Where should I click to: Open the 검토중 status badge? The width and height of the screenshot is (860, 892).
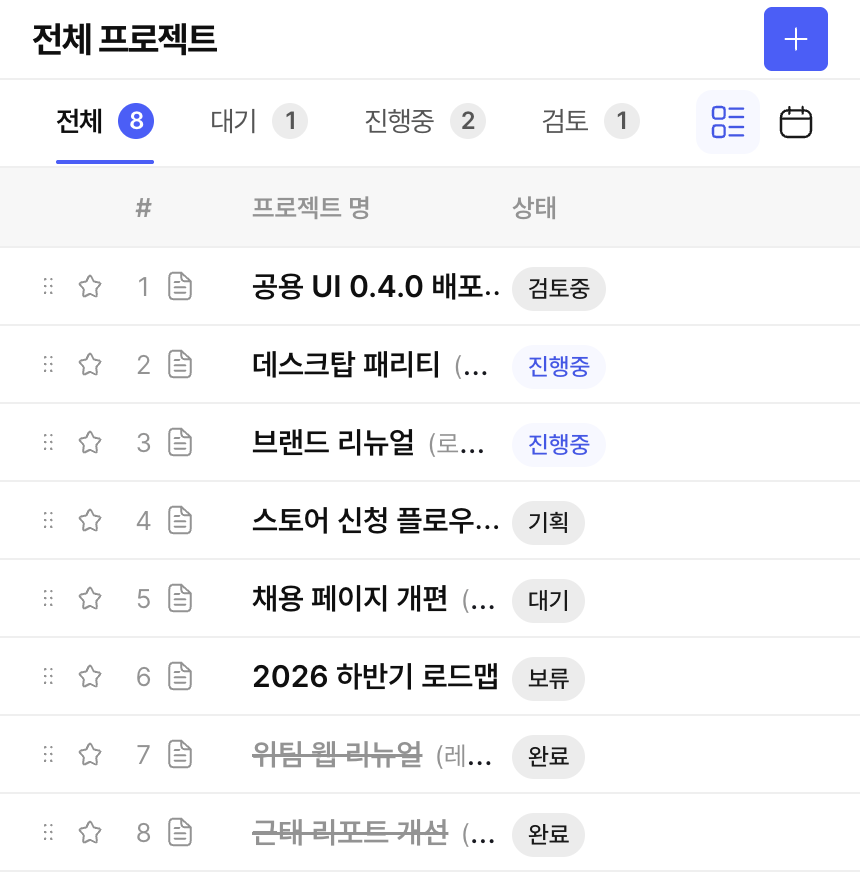(559, 288)
